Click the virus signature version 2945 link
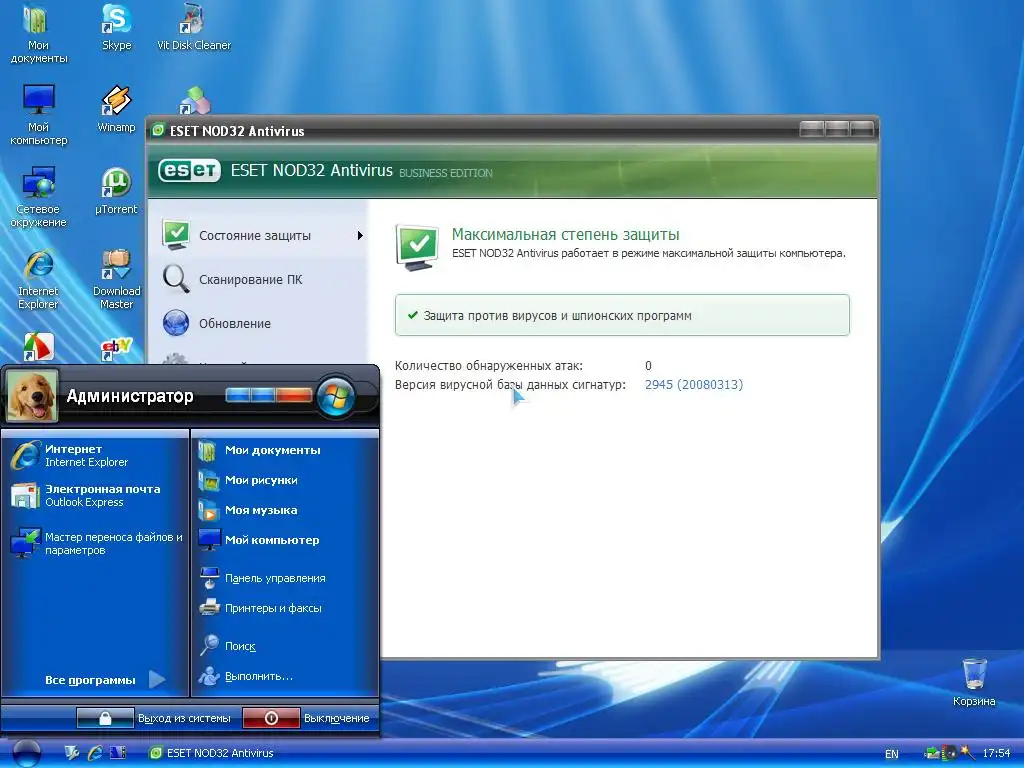This screenshot has width=1024, height=768. [694, 385]
